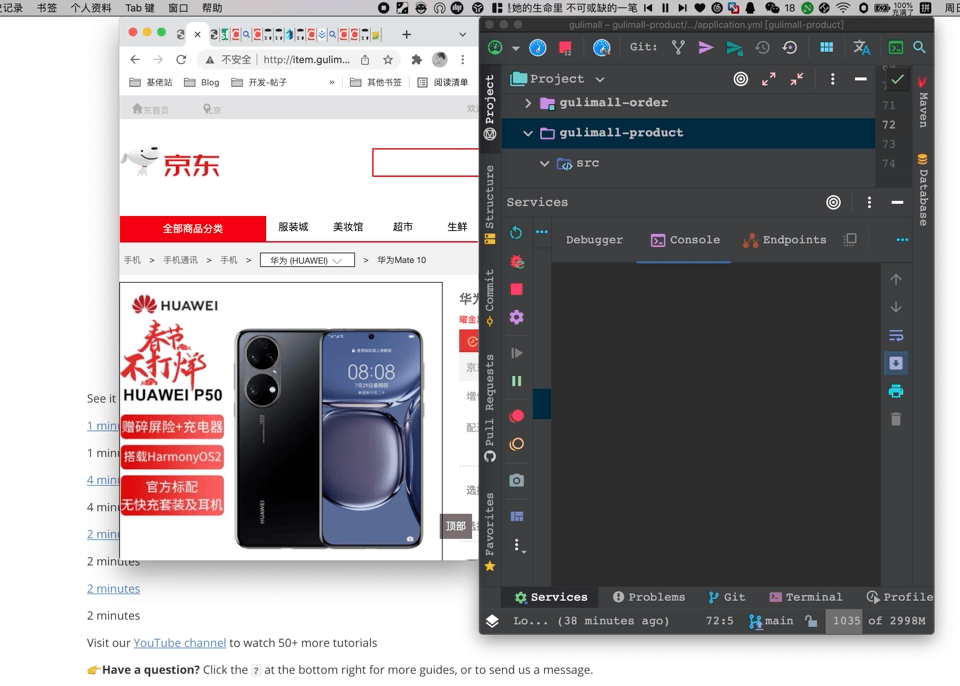Hide the Project panel with minus icon
Image resolution: width=960 pixels, height=686 pixels.
pos(860,79)
